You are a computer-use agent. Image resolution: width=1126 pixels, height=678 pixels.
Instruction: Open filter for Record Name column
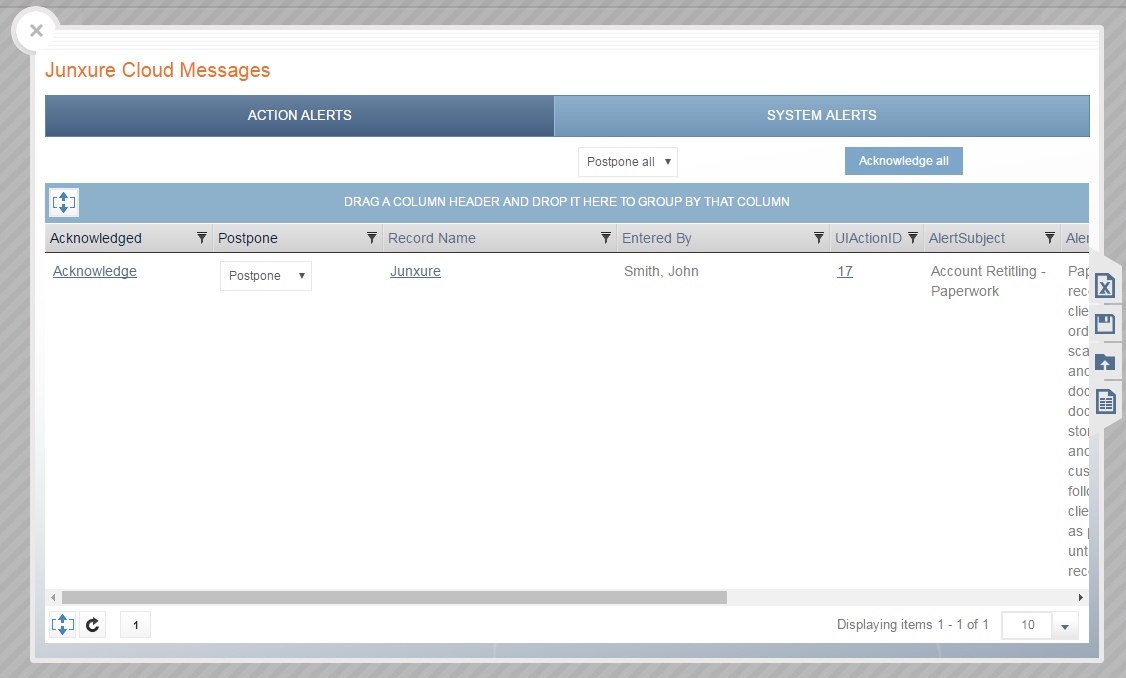click(605, 238)
